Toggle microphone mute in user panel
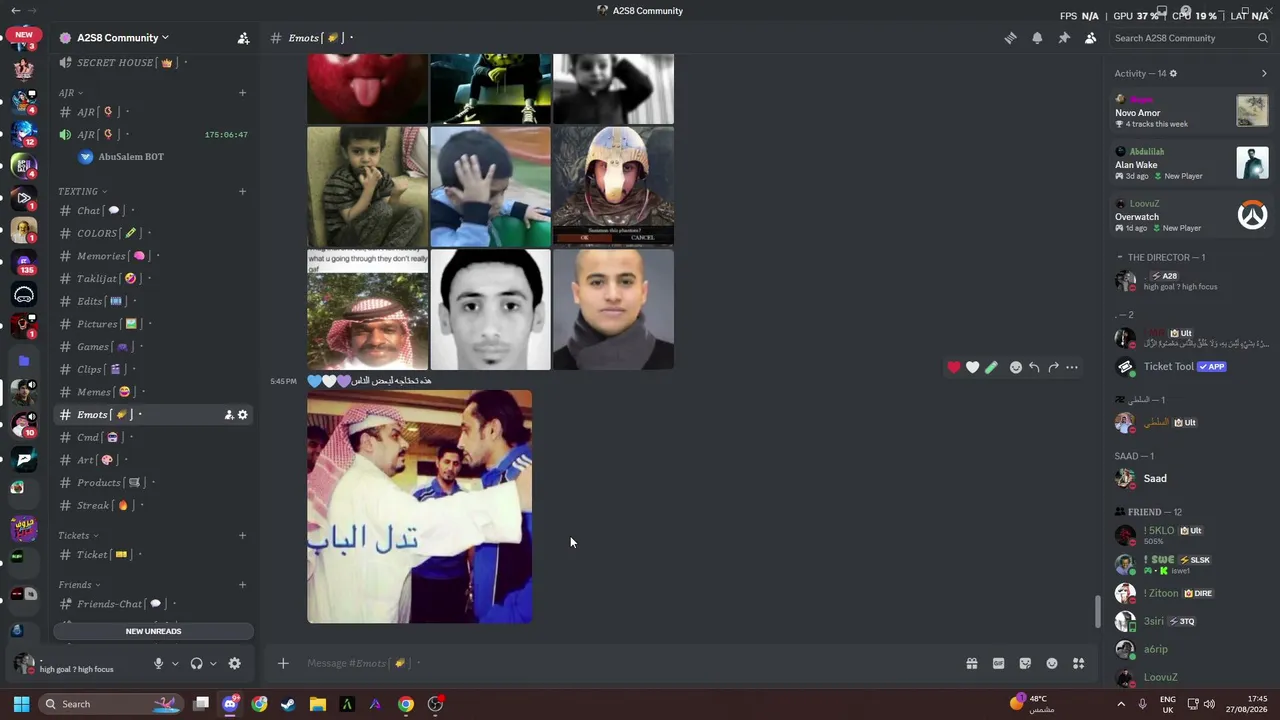 [x=158, y=663]
